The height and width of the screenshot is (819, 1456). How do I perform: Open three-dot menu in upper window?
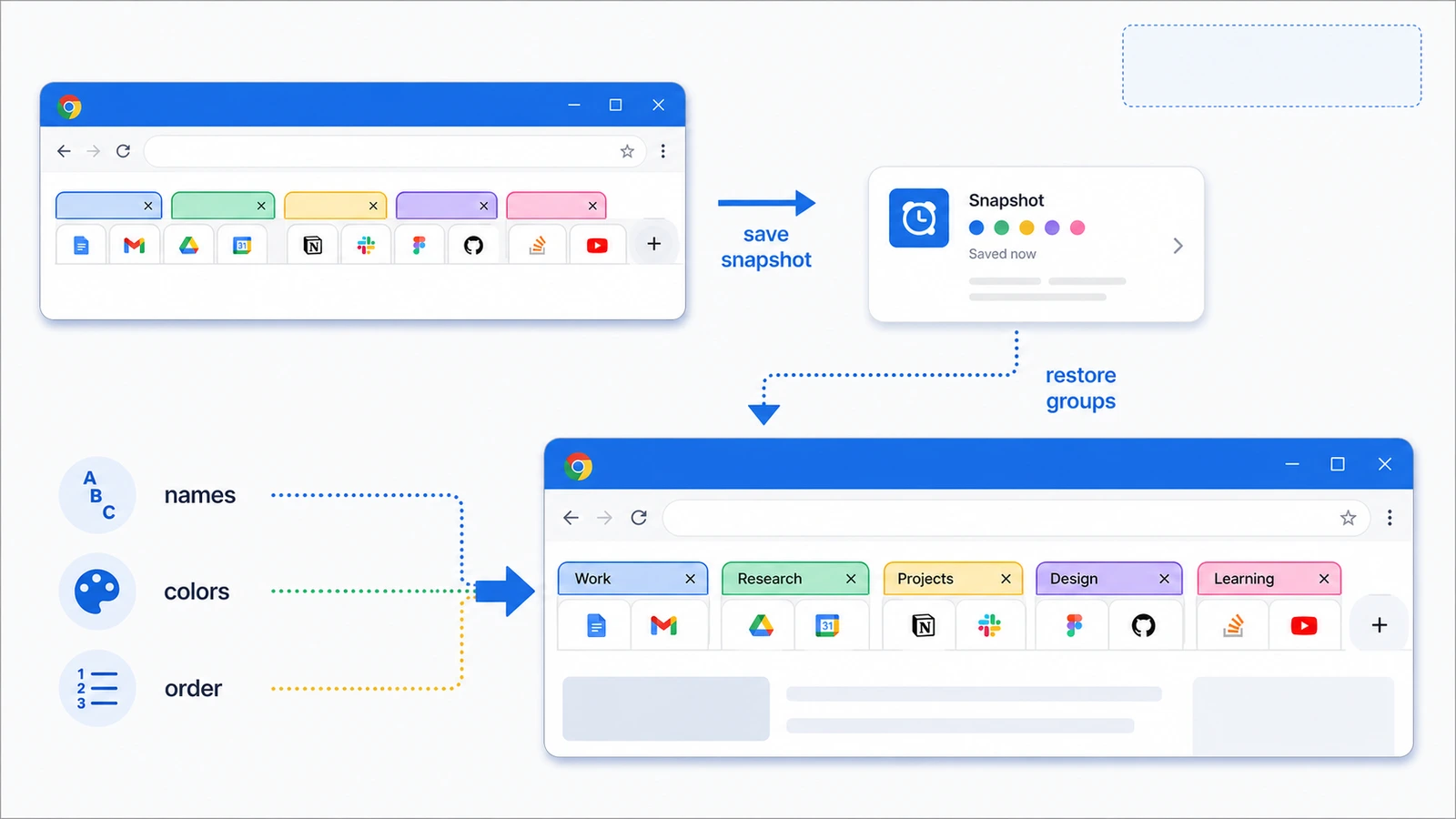(662, 151)
